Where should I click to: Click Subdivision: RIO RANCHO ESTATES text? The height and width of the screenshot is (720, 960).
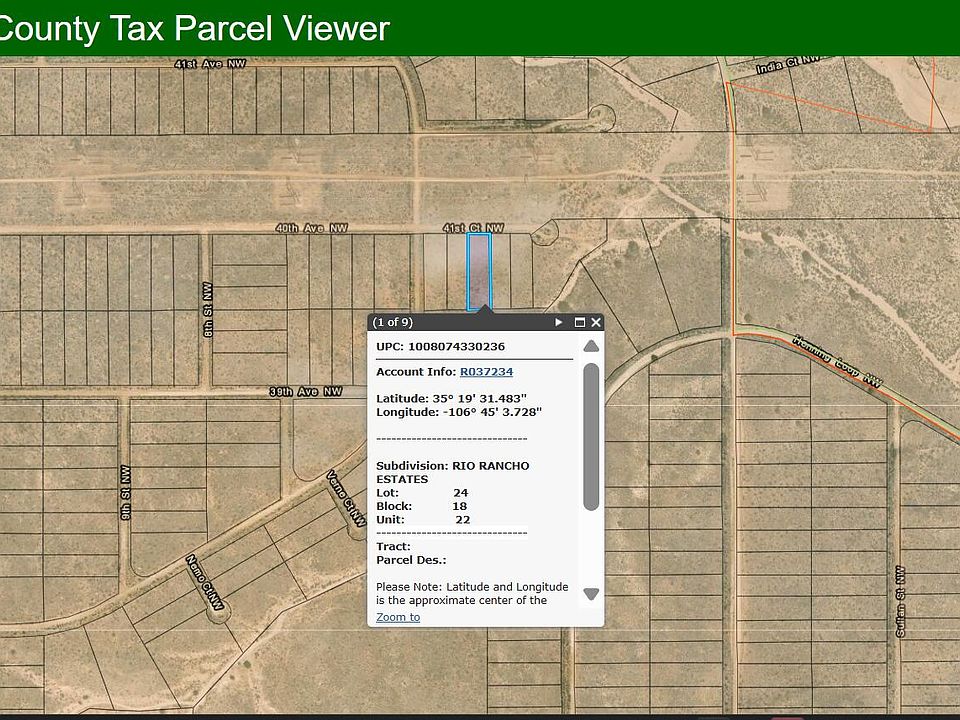[x=452, y=472]
